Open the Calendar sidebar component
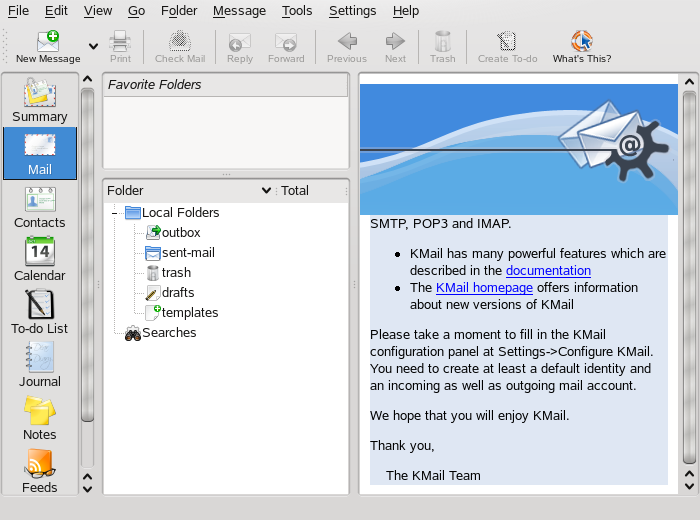 40,260
